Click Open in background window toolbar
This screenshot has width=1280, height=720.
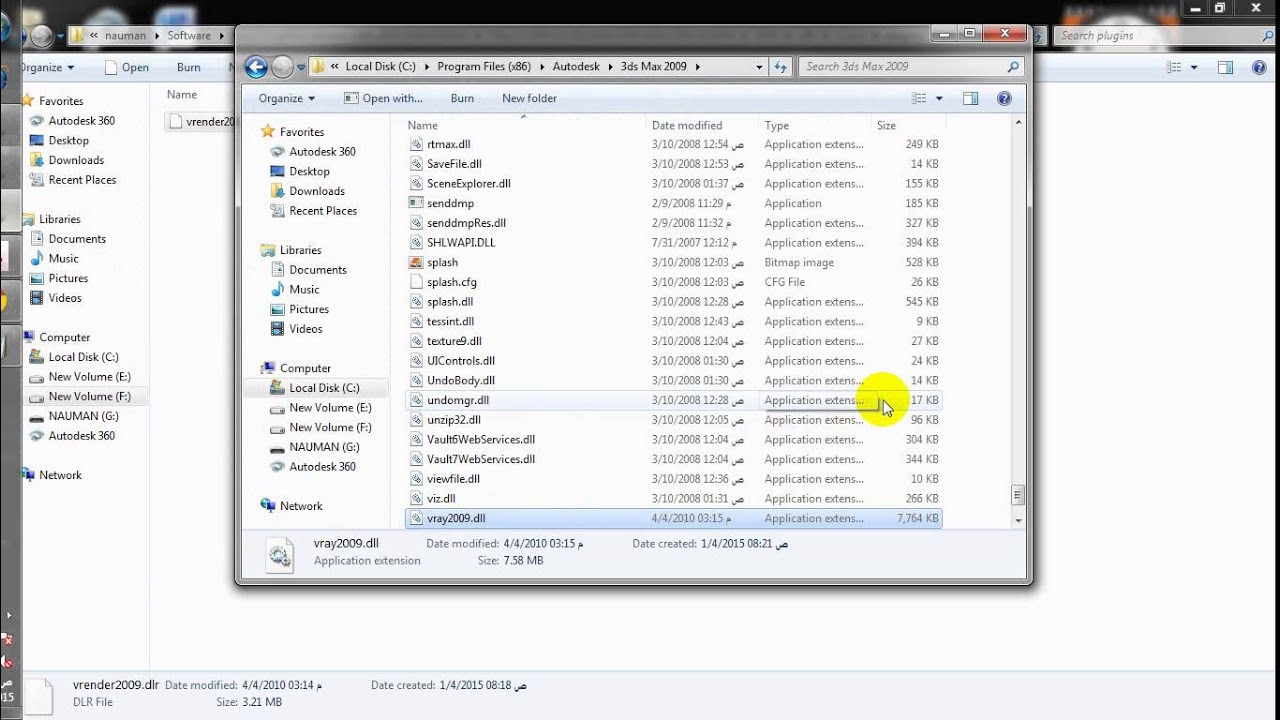[126, 67]
